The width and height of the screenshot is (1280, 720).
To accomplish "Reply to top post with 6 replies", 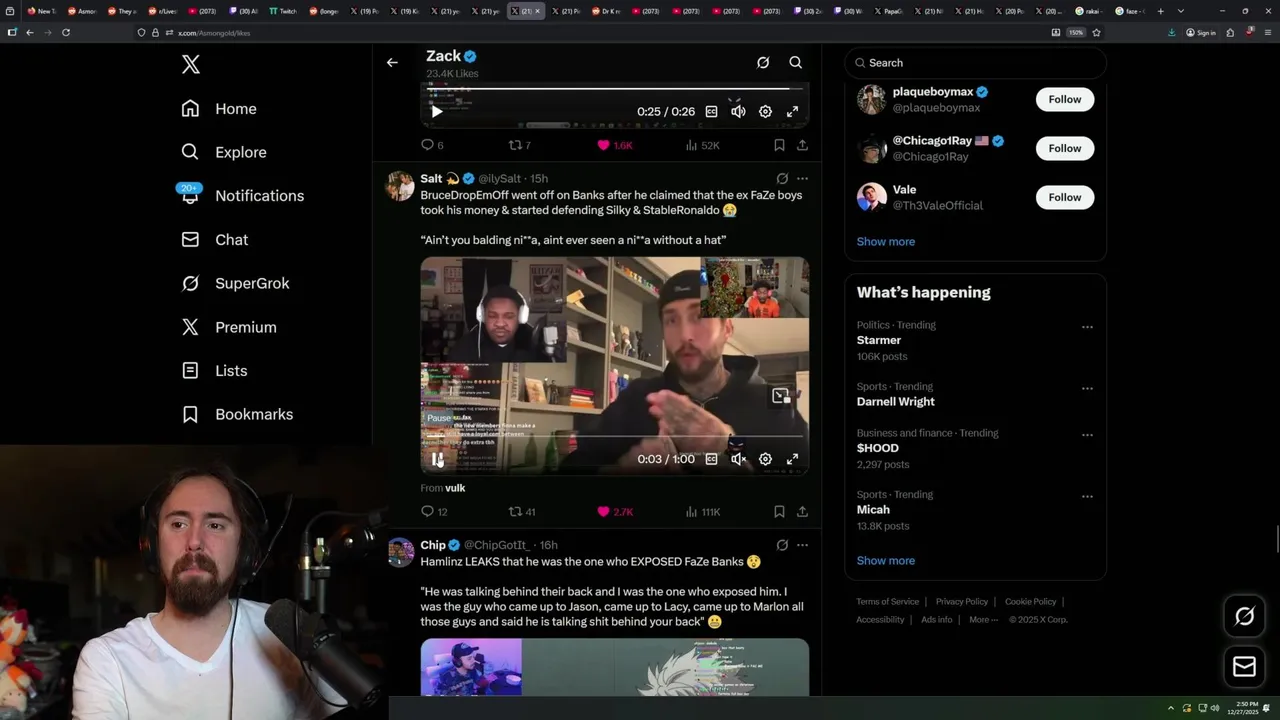I will click(x=432, y=145).
